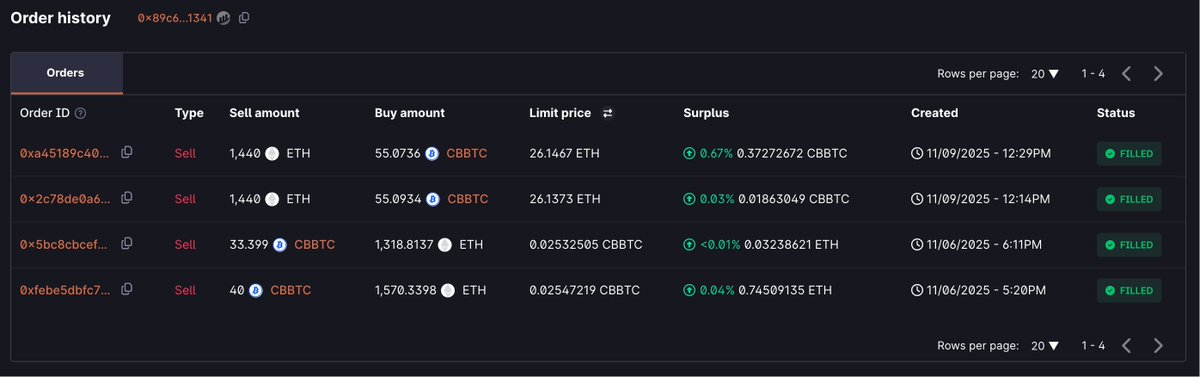Click FILLED status badge of first order
1200x377 pixels.
pyautogui.click(x=1129, y=154)
